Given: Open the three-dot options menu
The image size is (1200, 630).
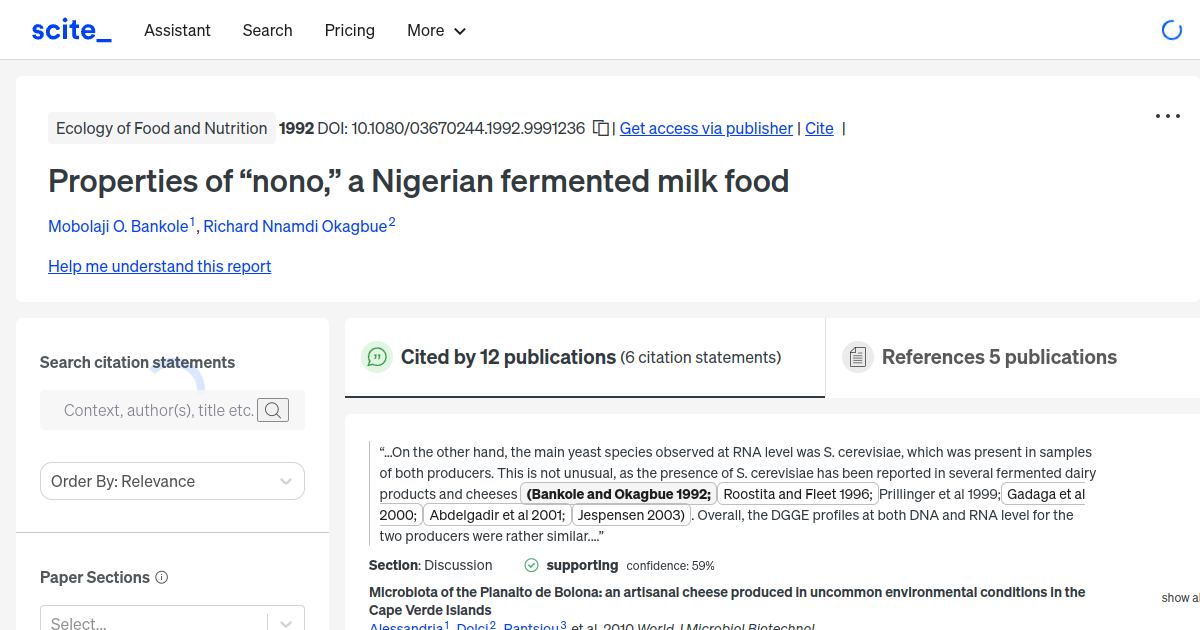Looking at the screenshot, I should (x=1167, y=116).
